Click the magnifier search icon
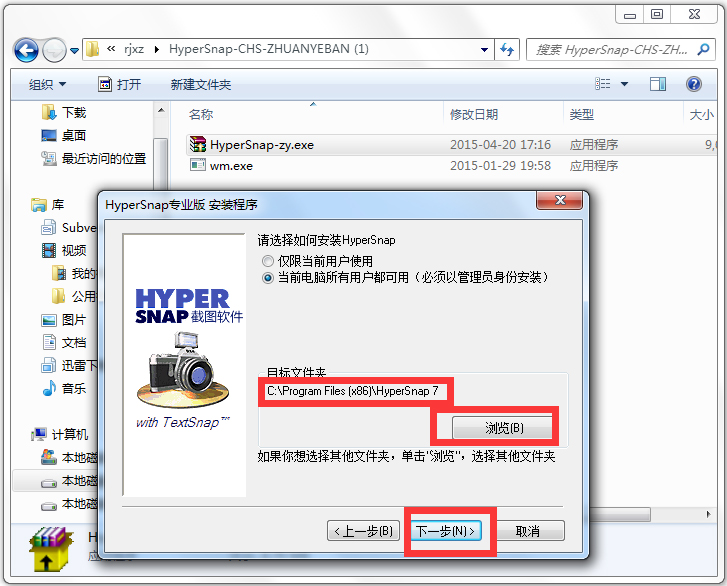727x586 pixels. coord(703,49)
